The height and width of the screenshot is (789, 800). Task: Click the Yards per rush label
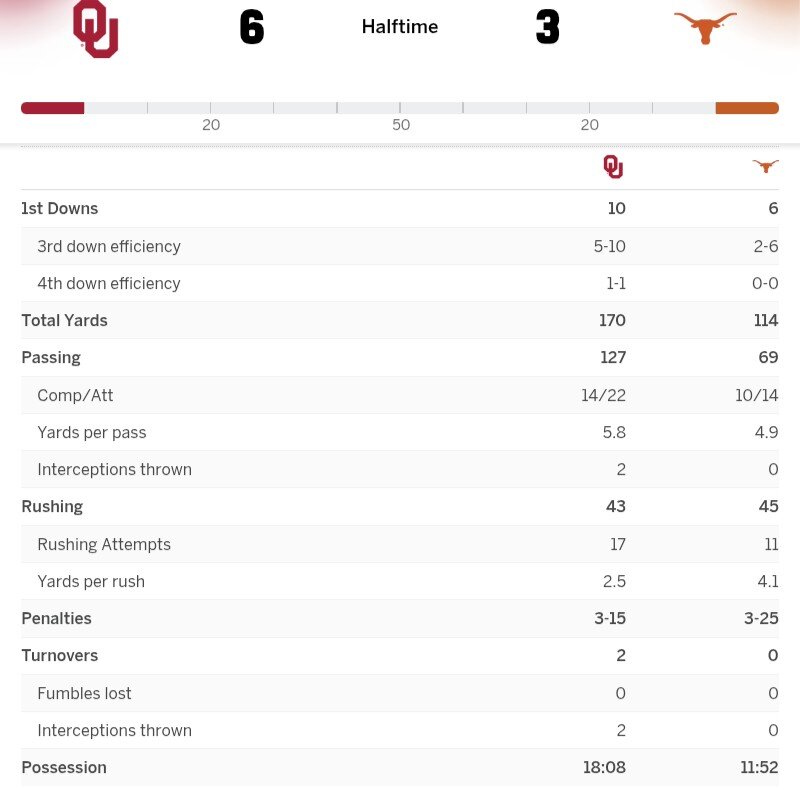(x=91, y=582)
